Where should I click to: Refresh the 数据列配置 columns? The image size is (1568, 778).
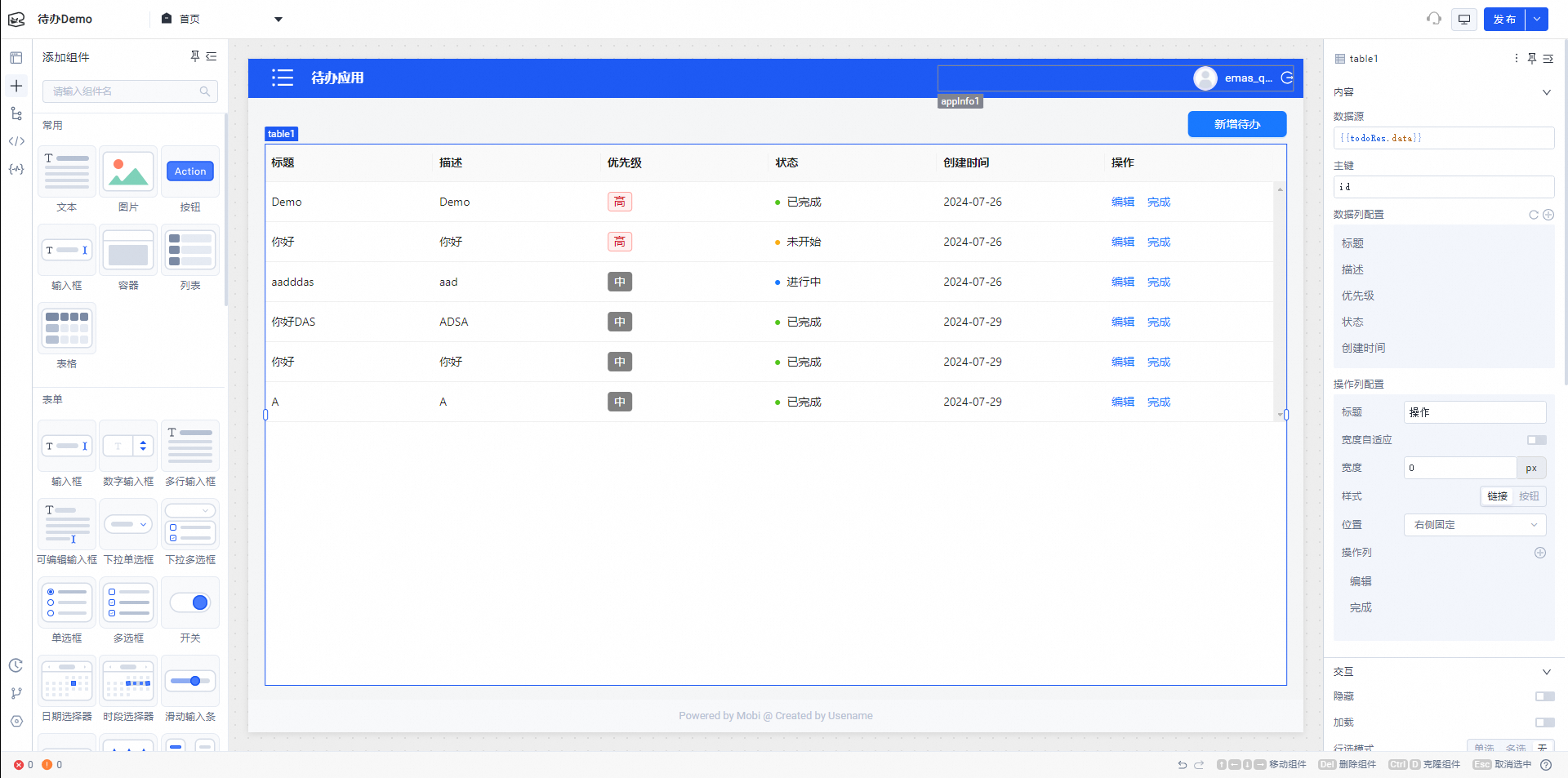1534,215
